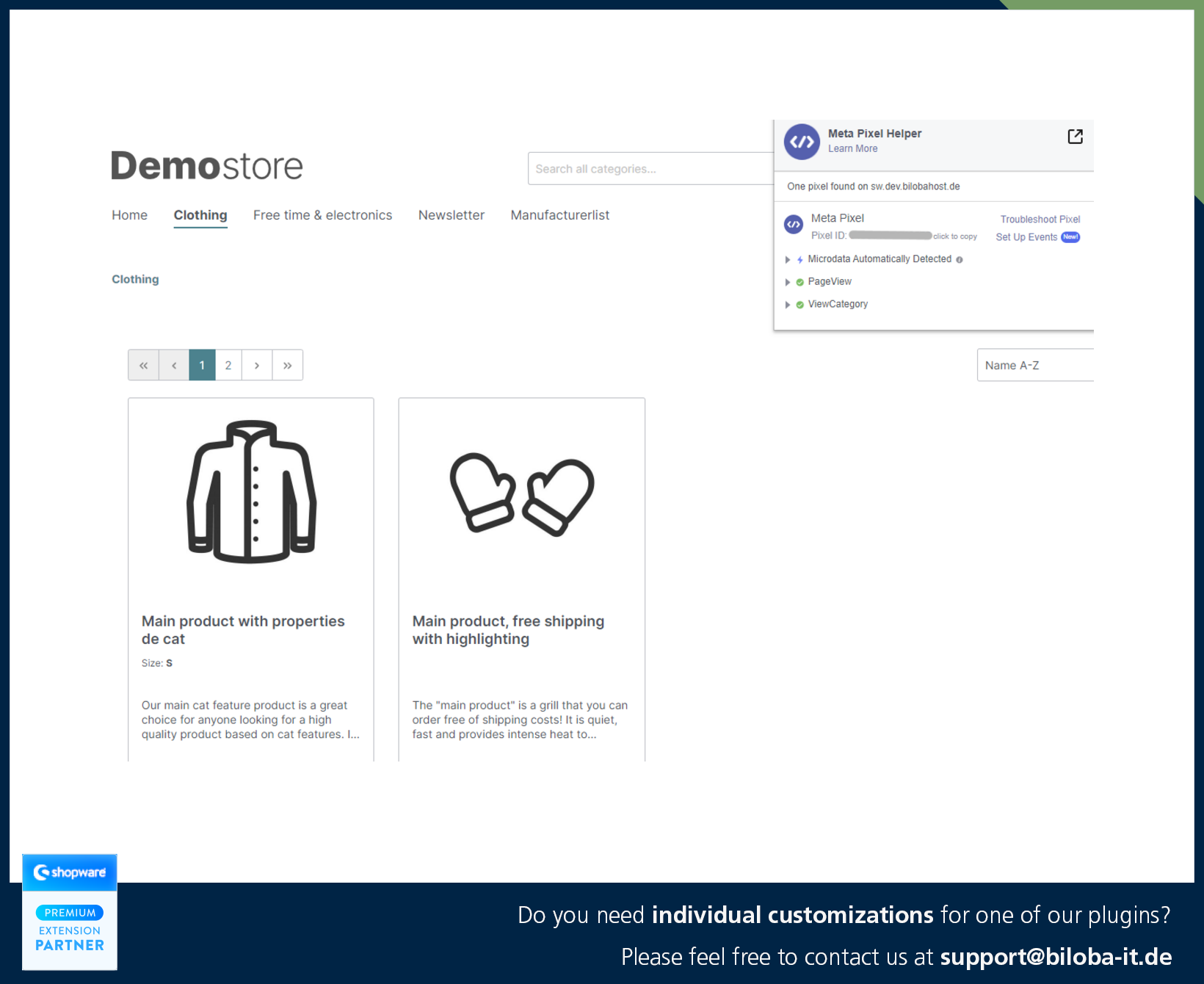
Task: Open the Clothing navigation item
Action: pyautogui.click(x=200, y=215)
